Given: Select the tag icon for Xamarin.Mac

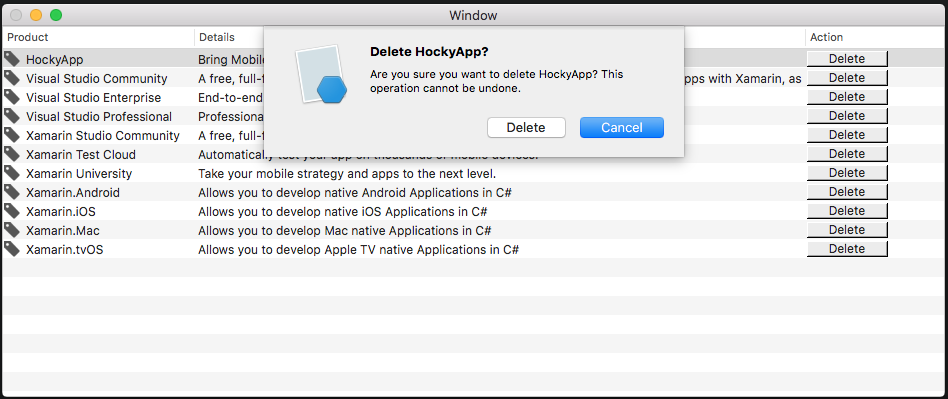Looking at the screenshot, I should [x=12, y=230].
